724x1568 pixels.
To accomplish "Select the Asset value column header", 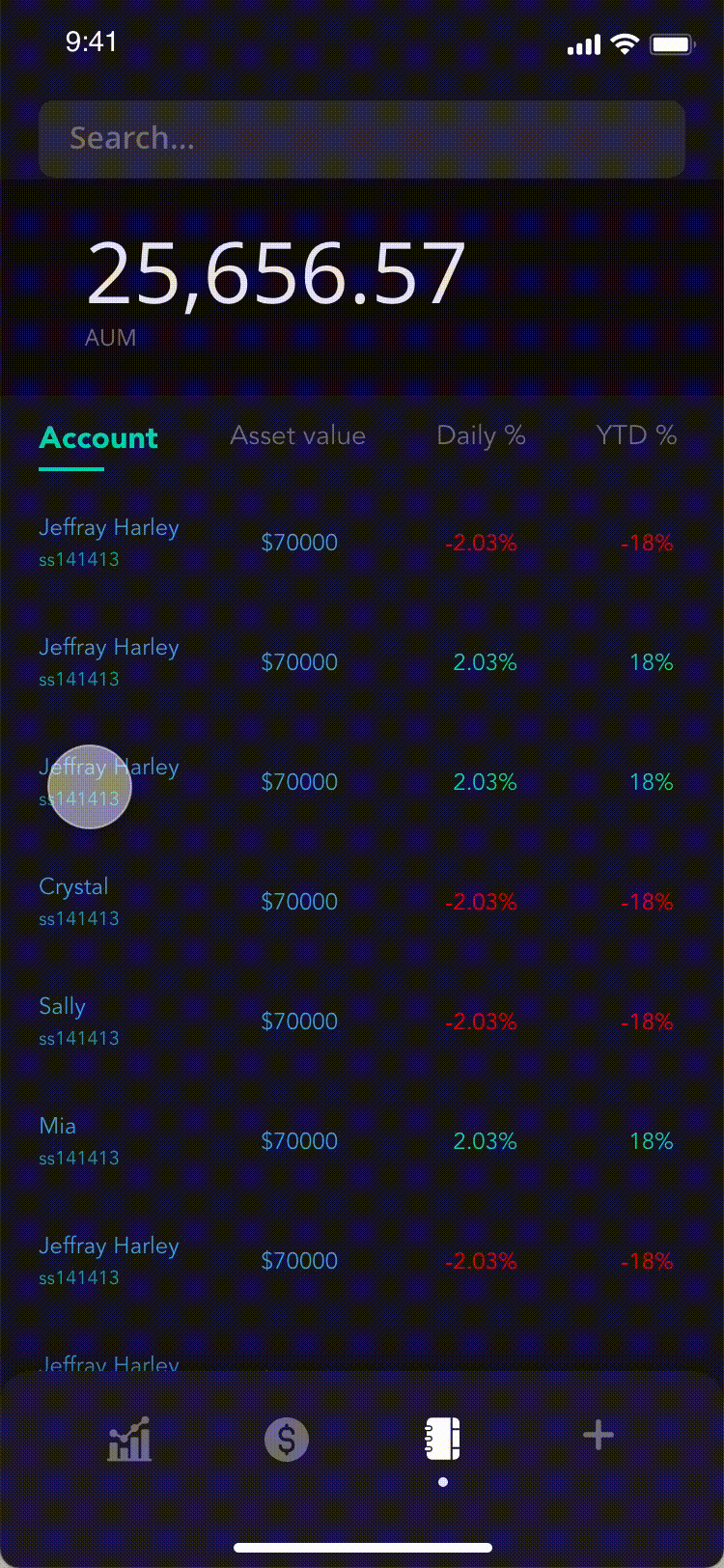I will pyautogui.click(x=297, y=435).
